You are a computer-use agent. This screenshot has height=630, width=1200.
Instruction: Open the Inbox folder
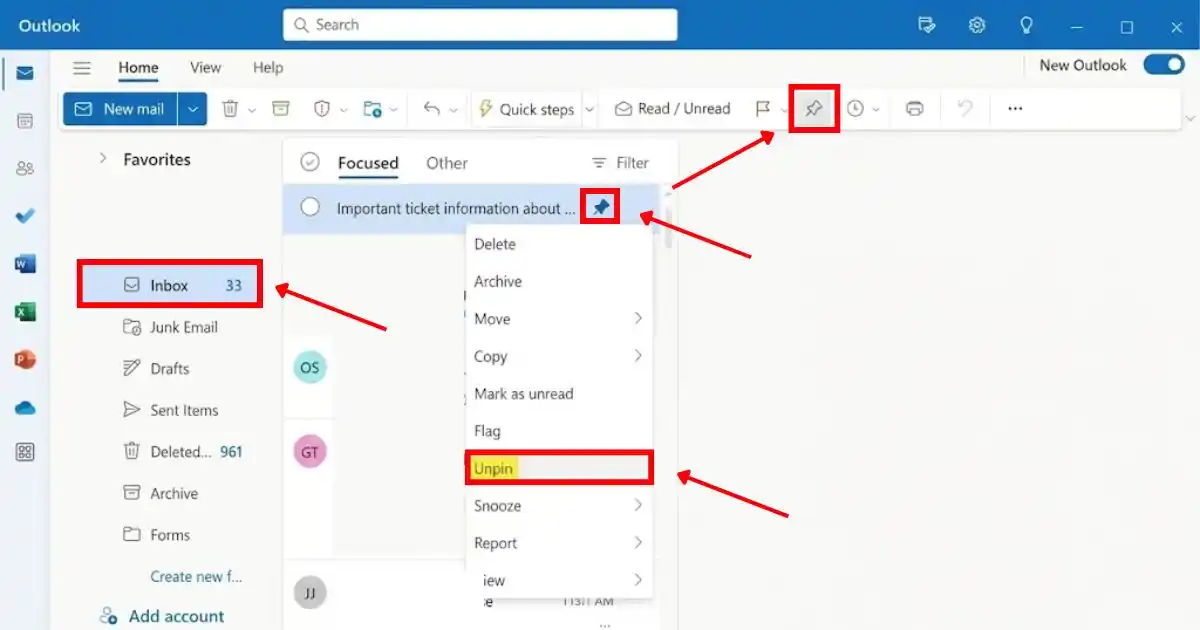coord(170,285)
